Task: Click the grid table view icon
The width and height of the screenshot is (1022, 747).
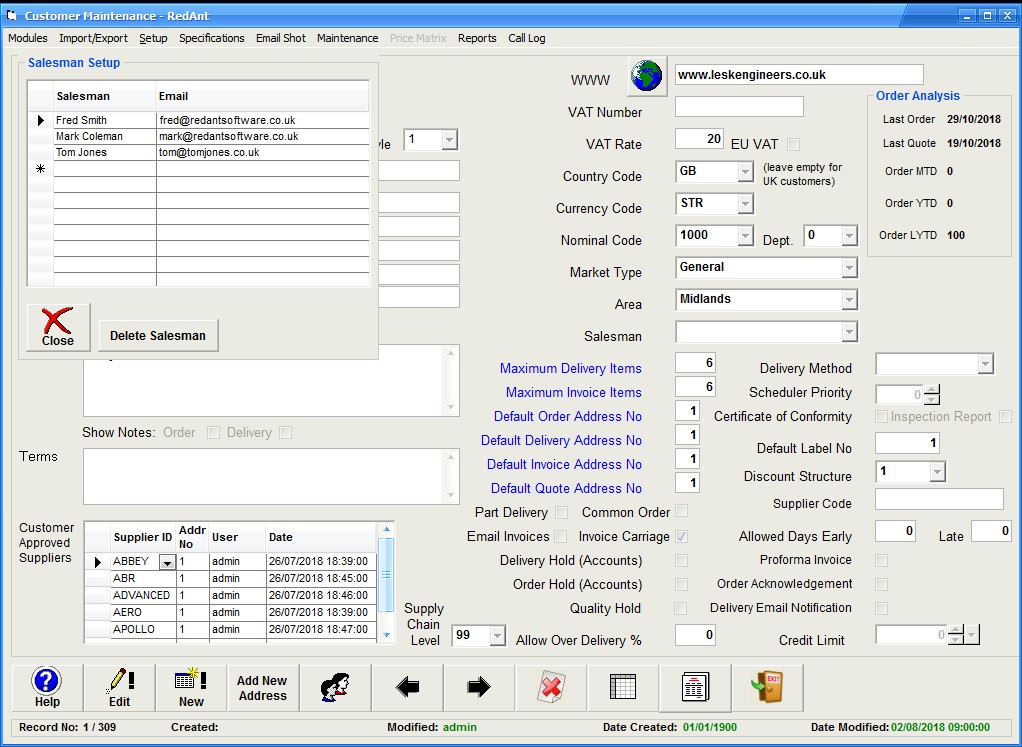Action: point(623,688)
